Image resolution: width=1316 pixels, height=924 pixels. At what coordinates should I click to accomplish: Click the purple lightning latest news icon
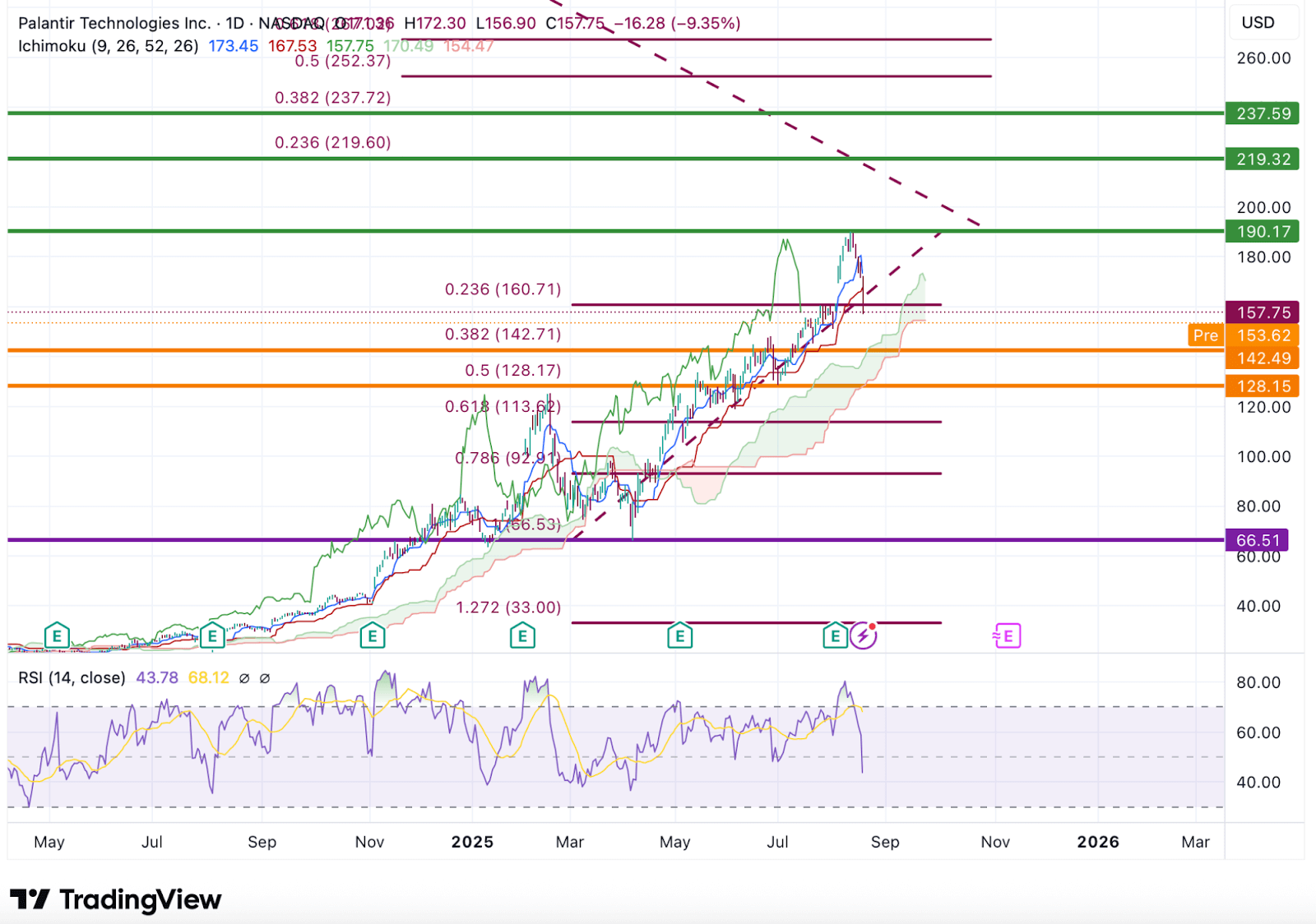(x=863, y=635)
